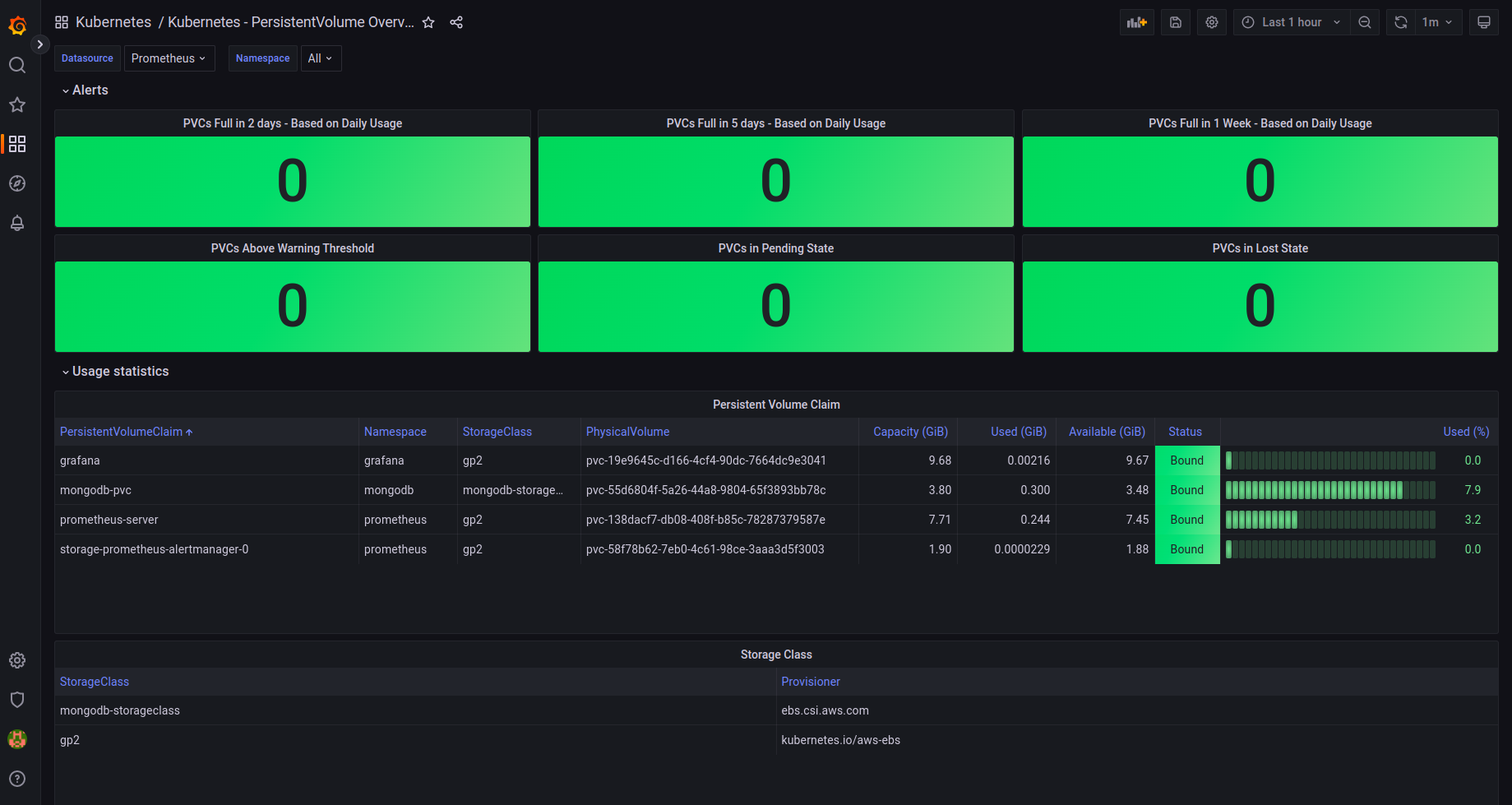Image resolution: width=1512 pixels, height=805 pixels.
Task: Open the Explore compass icon
Action: (17, 183)
